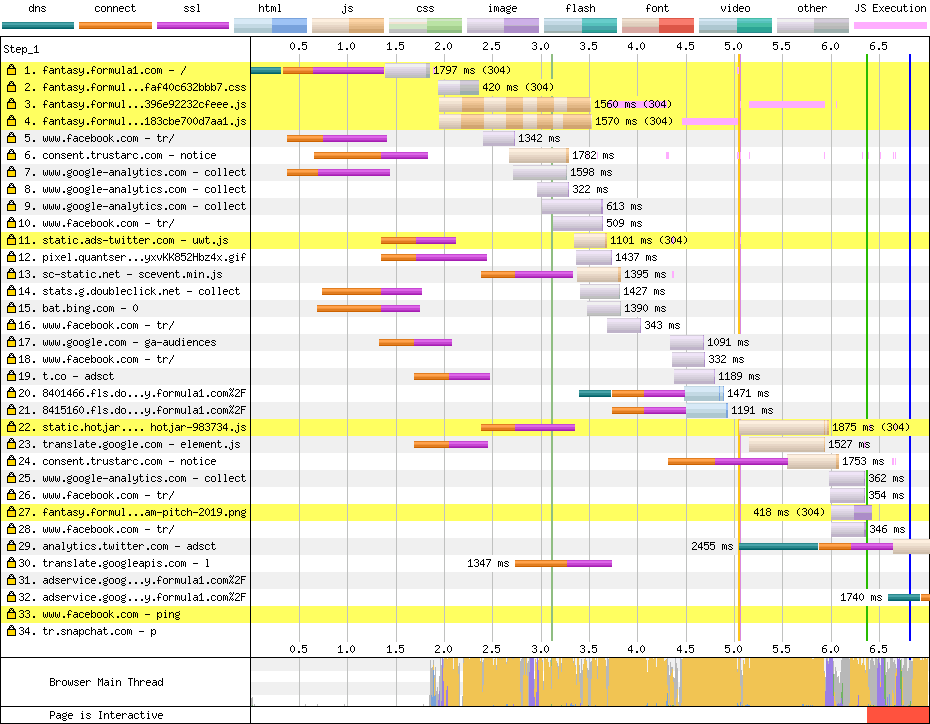
Task: Click the orange connect legend color bar
Action: click(x=115, y=25)
